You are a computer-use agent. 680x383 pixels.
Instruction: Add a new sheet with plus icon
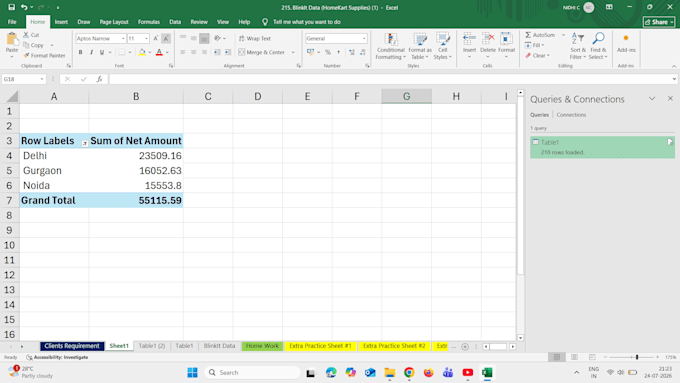point(465,347)
